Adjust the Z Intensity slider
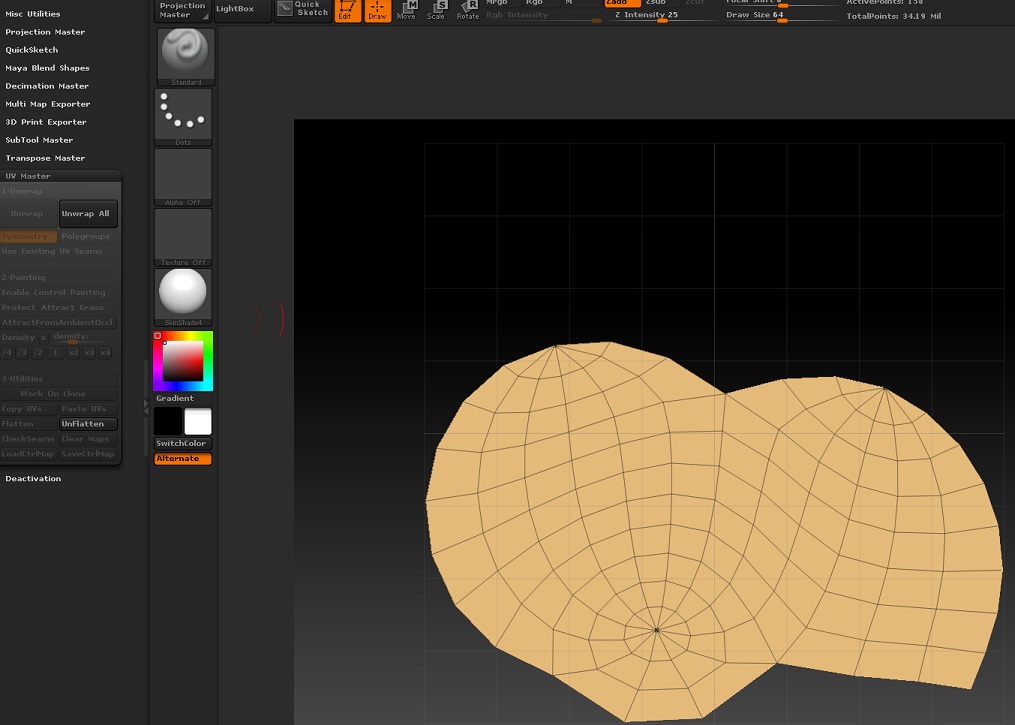 (663, 16)
